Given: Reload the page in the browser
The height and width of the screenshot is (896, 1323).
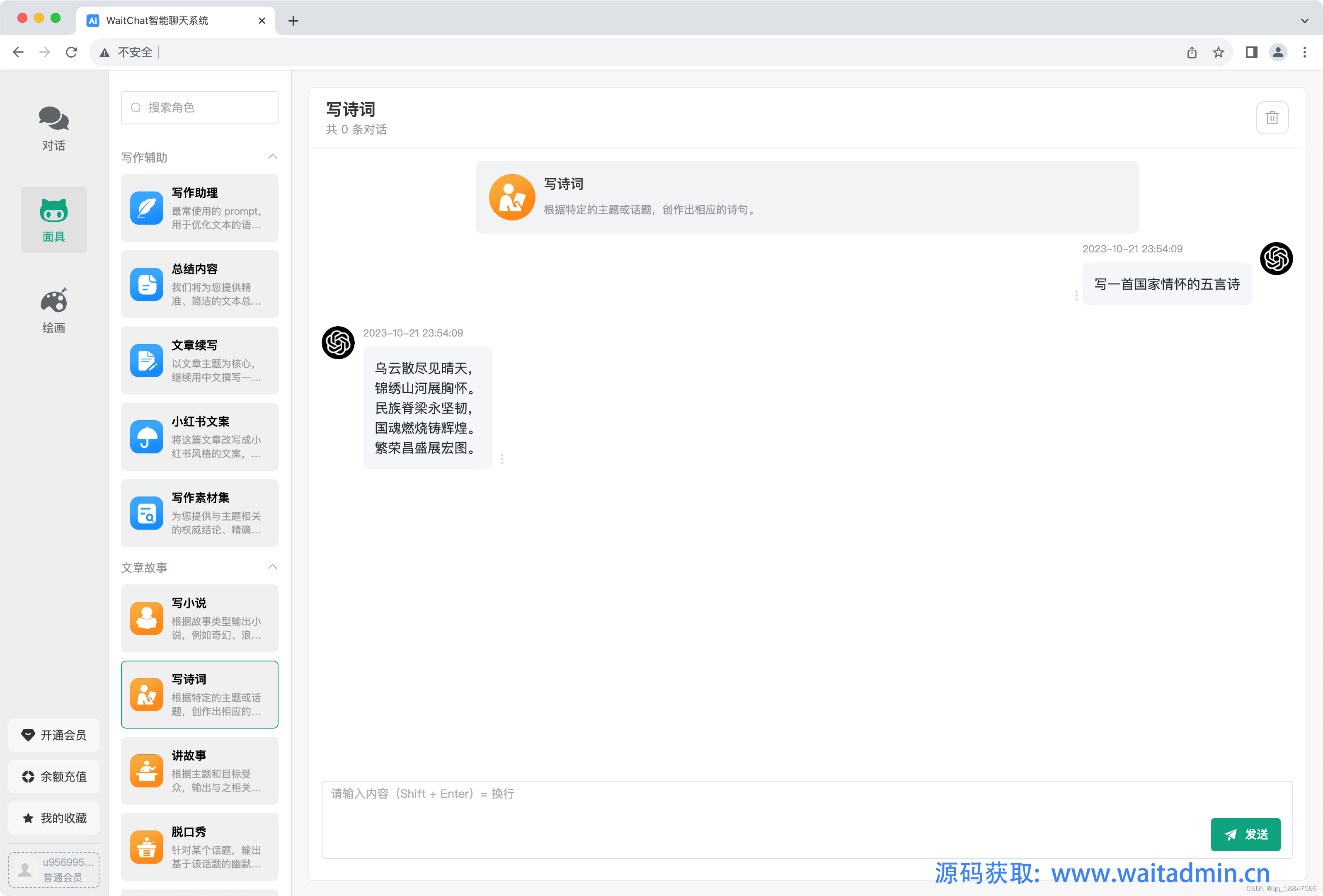Looking at the screenshot, I should point(71,52).
